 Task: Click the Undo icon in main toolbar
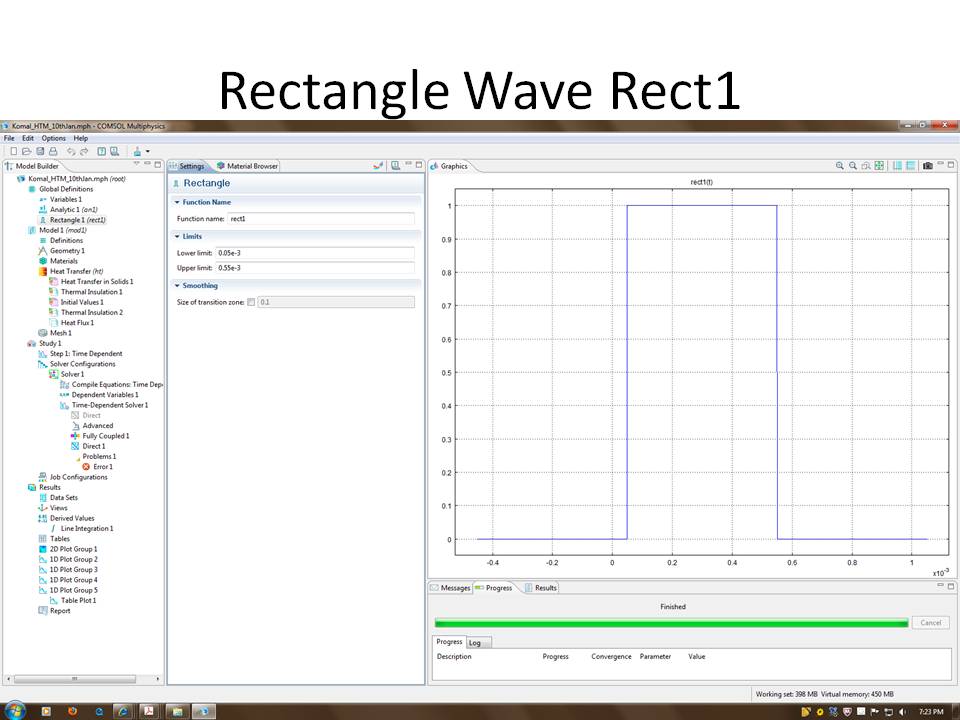coord(71,151)
